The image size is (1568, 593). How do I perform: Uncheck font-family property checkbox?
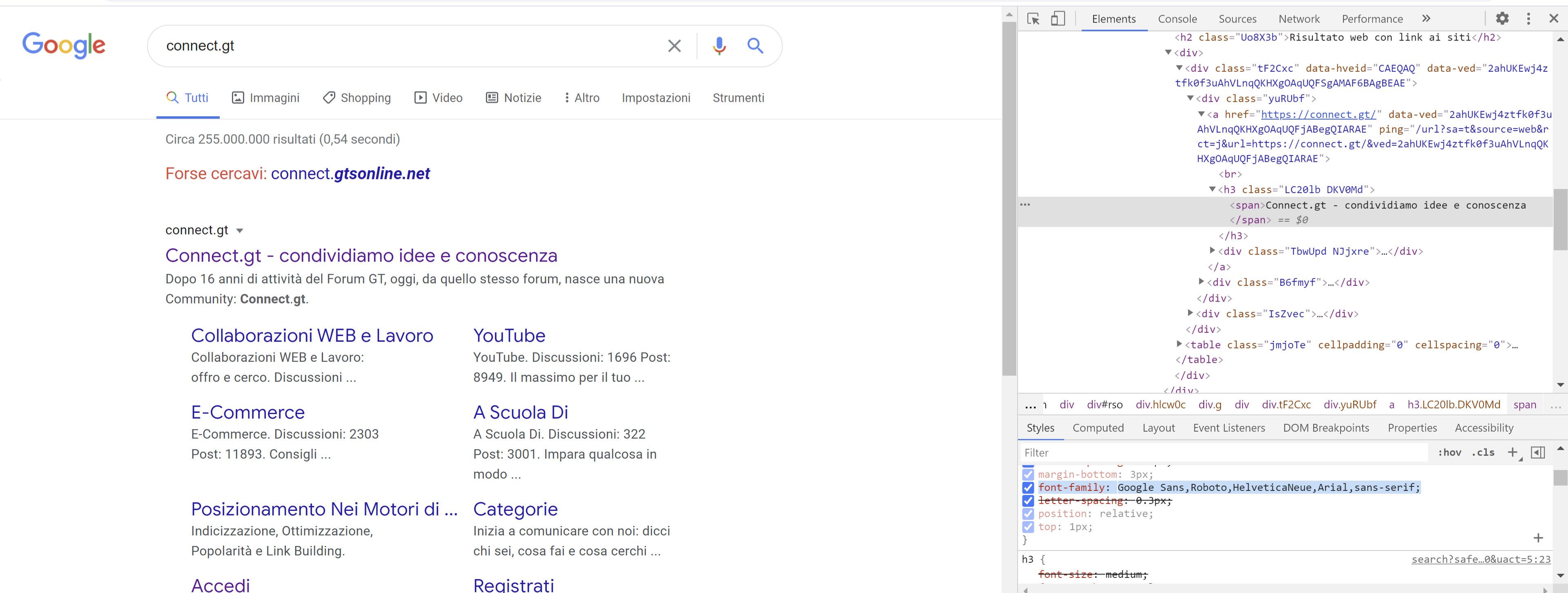(x=1028, y=488)
